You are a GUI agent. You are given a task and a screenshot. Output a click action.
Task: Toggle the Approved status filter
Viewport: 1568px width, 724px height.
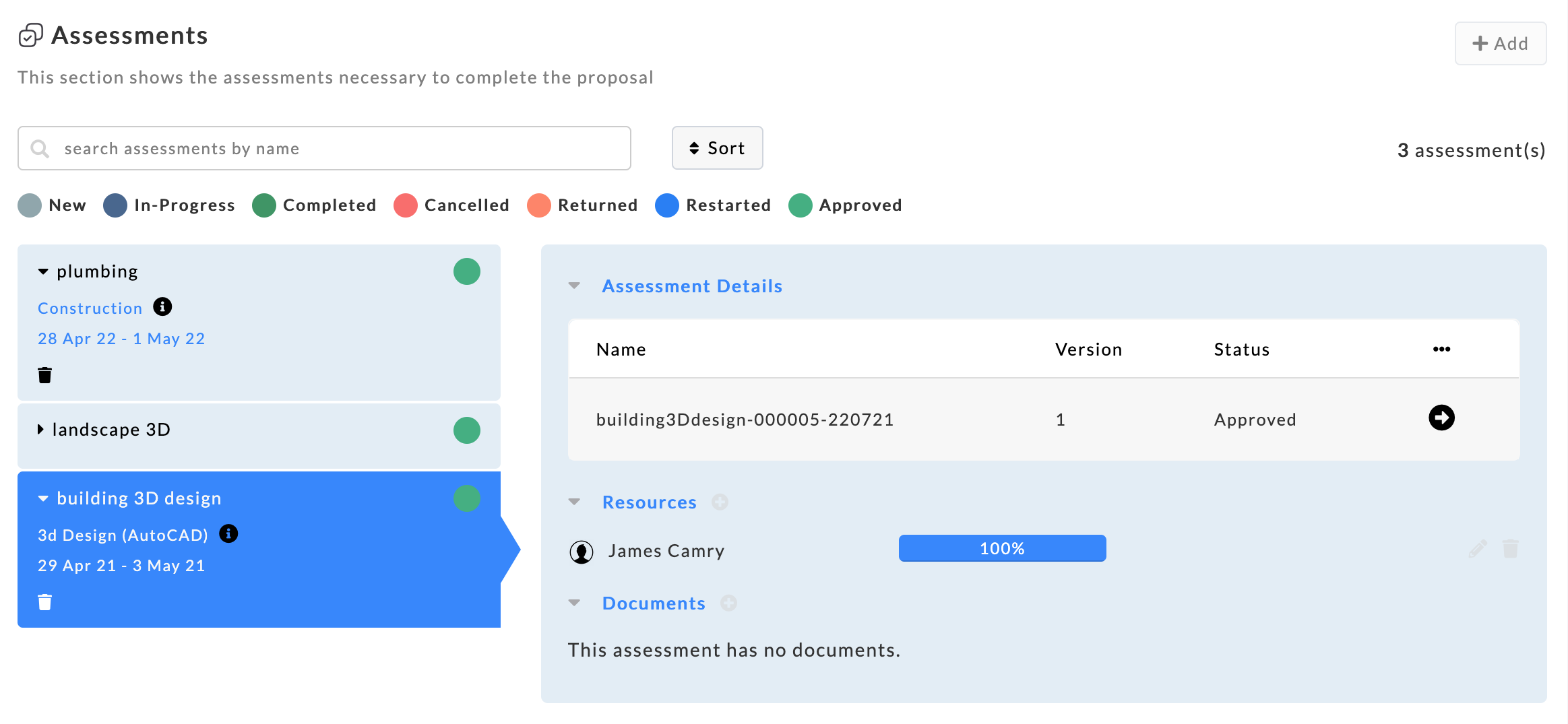tap(845, 205)
